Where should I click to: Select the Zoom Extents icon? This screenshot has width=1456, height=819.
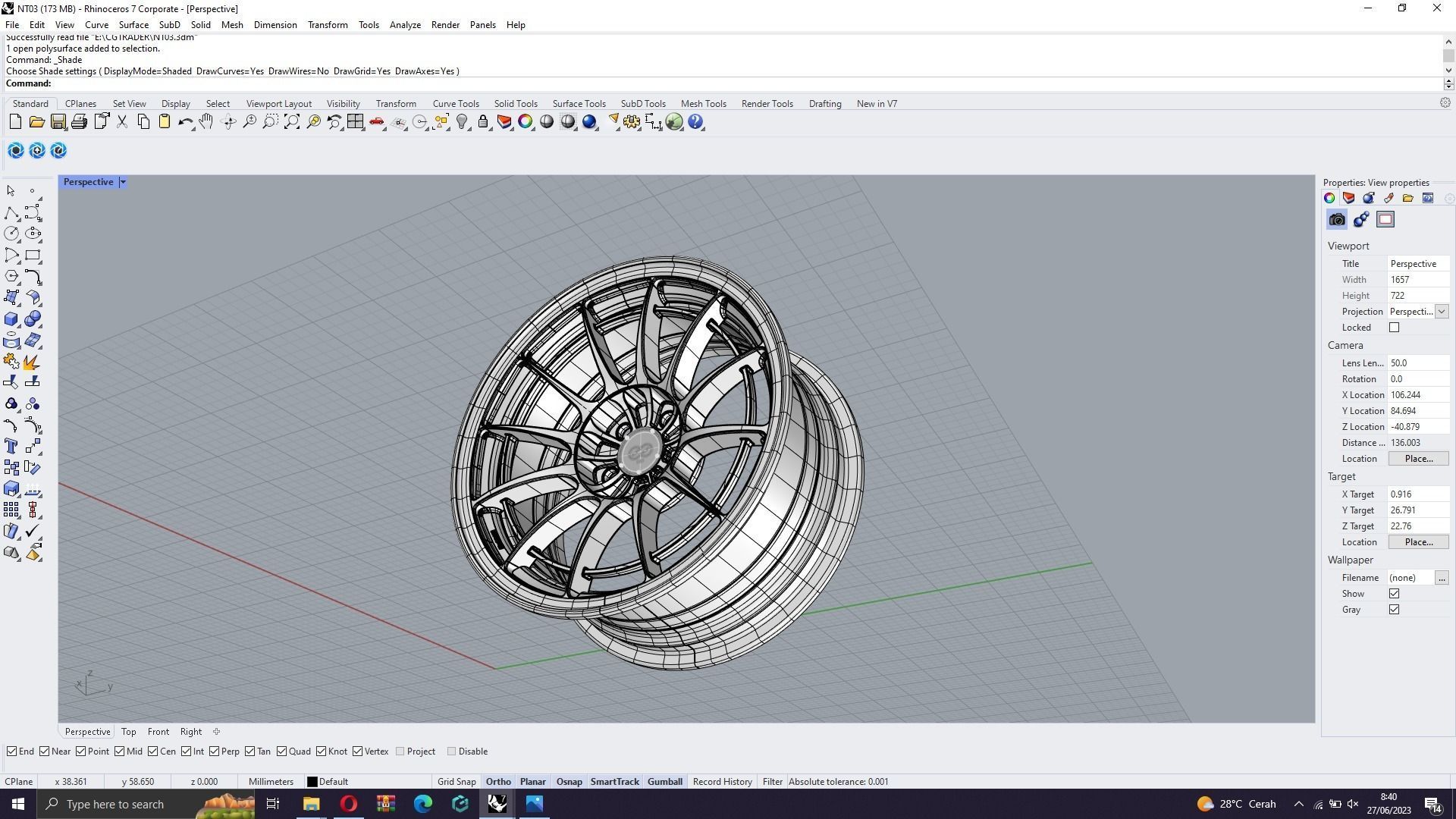292,122
